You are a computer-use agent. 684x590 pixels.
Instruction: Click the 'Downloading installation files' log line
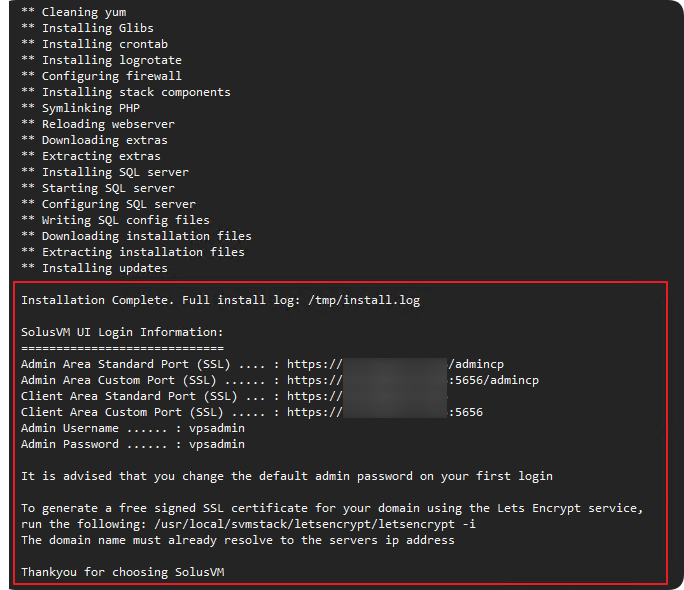[137, 236]
